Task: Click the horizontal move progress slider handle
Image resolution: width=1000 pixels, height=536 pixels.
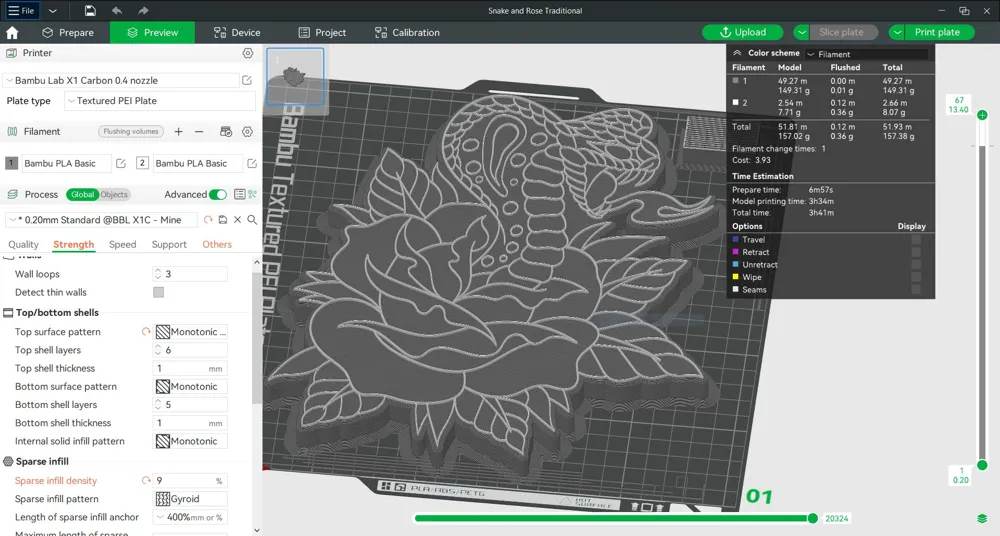Action: (x=812, y=518)
